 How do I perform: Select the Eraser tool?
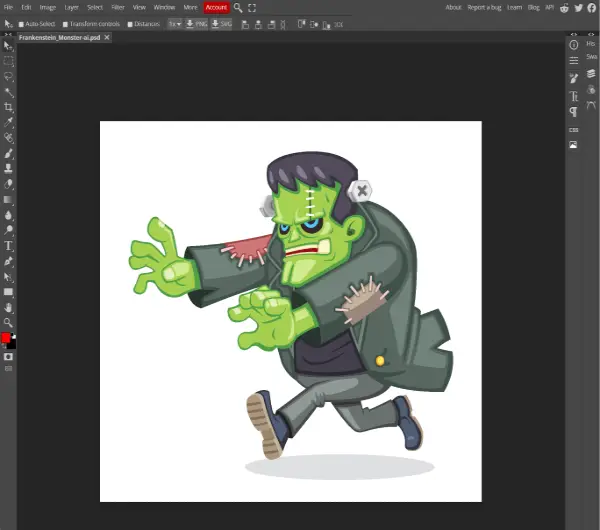point(8,184)
